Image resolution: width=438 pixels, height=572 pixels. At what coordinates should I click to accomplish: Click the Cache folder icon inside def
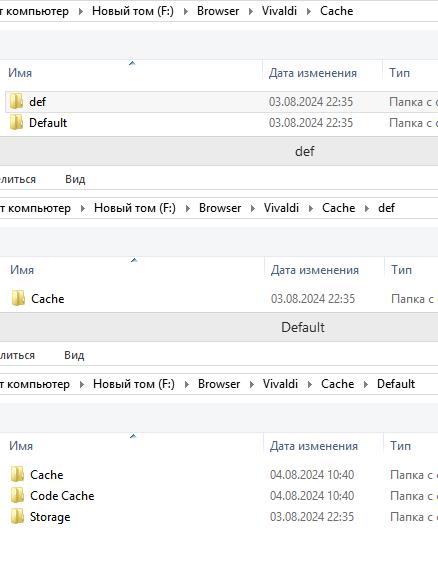click(18, 298)
